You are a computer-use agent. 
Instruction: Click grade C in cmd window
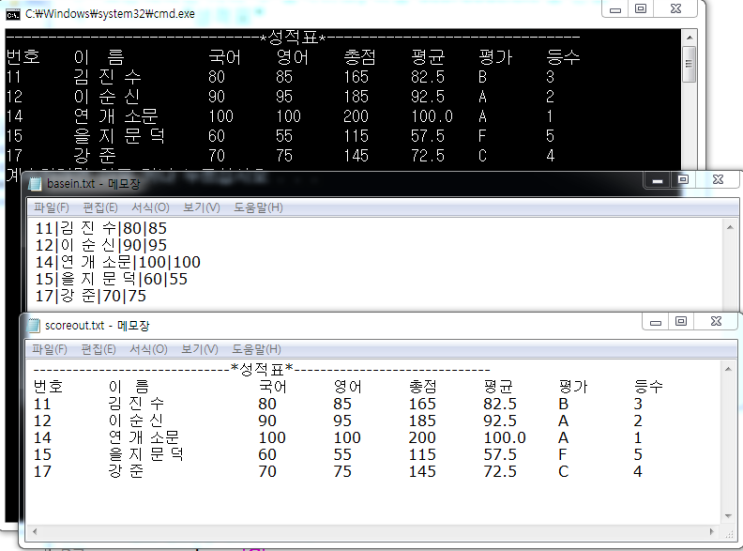click(482, 156)
